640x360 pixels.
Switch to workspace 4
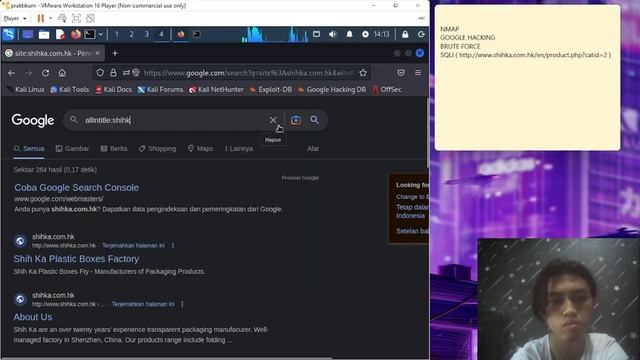click(x=161, y=35)
